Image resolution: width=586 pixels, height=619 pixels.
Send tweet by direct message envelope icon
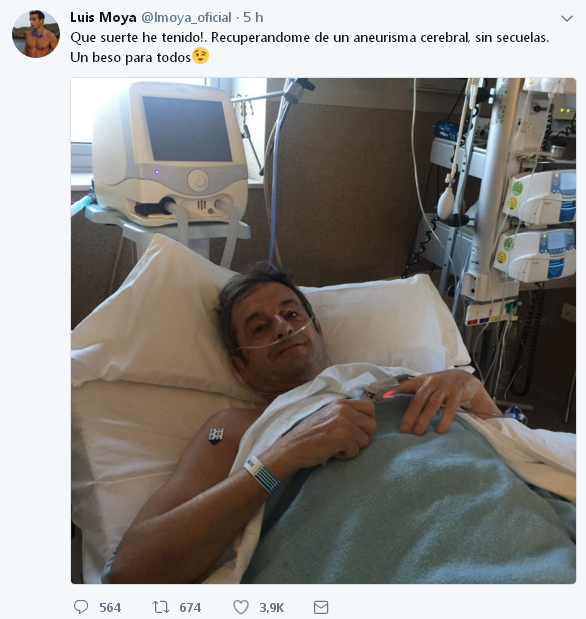pos(321,607)
